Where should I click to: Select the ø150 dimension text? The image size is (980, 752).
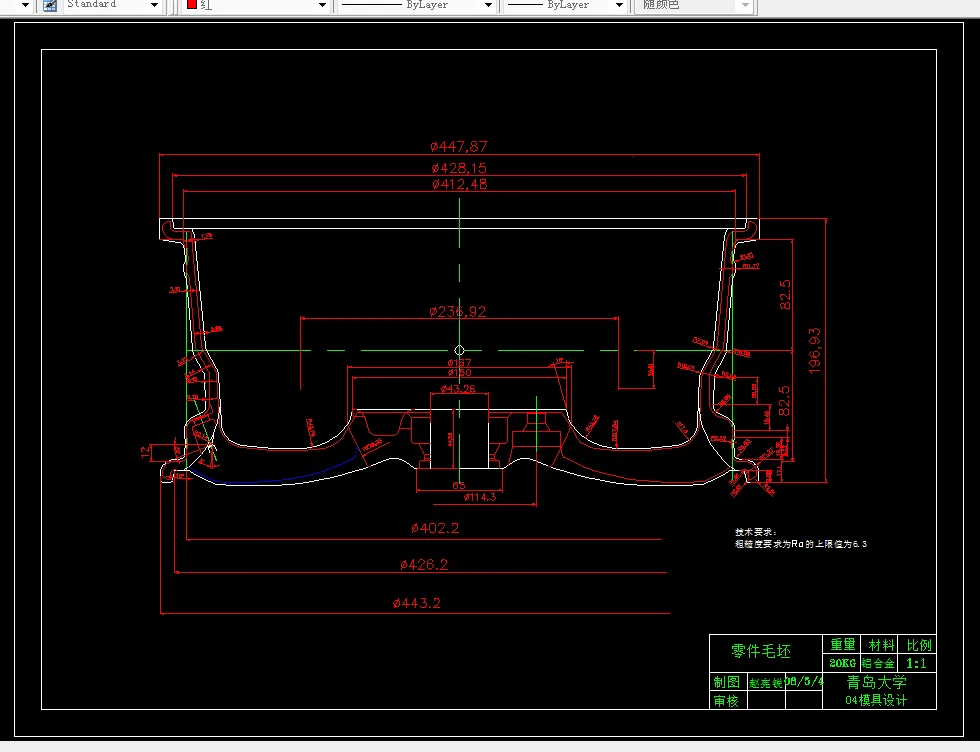[x=459, y=373]
